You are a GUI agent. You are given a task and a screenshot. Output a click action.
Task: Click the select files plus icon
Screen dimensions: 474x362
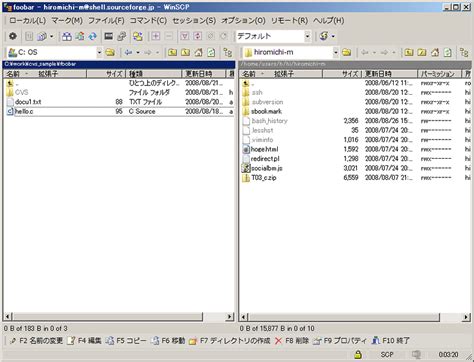(x=156, y=36)
